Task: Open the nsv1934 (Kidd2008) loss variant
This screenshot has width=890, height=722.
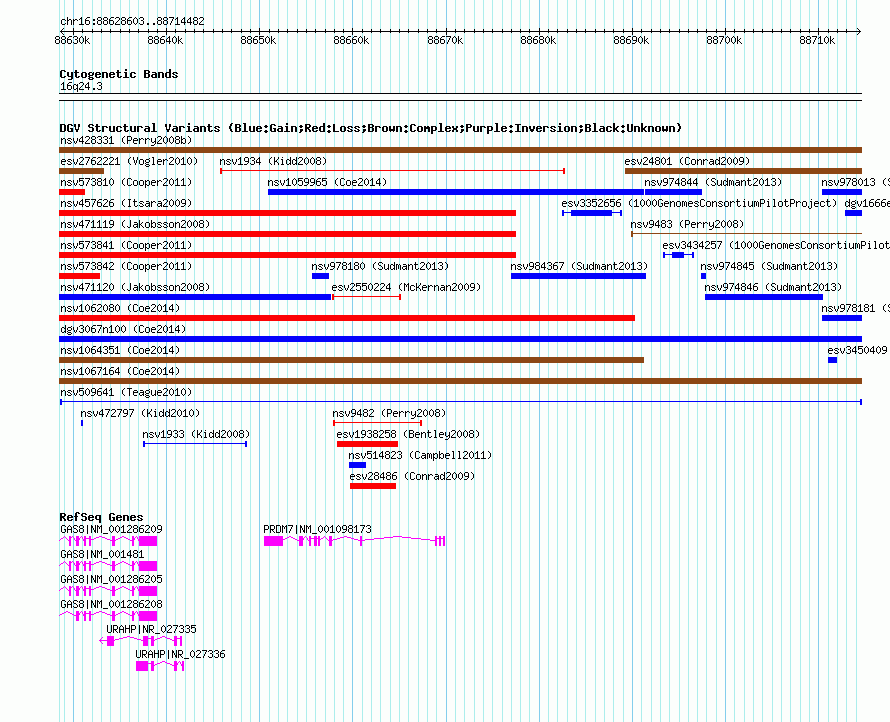Action: coord(392,171)
